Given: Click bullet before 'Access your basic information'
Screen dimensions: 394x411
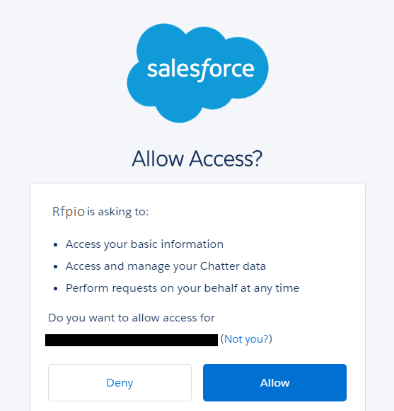Looking at the screenshot, I should click(56, 245).
